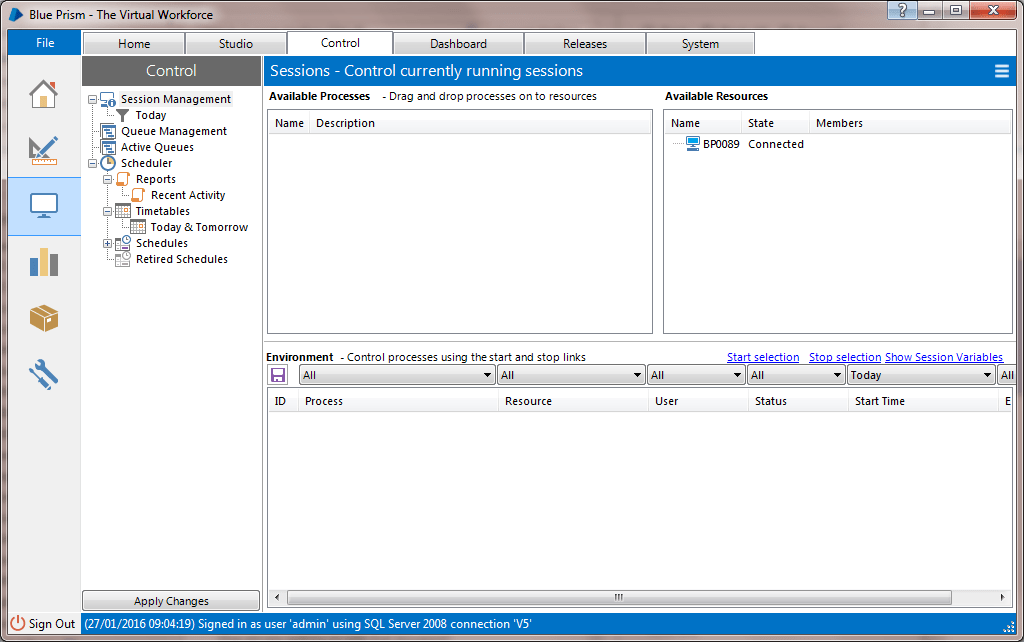Click the Members column header in Resources
Screen dimensions: 1024x642
[x=910, y=123]
